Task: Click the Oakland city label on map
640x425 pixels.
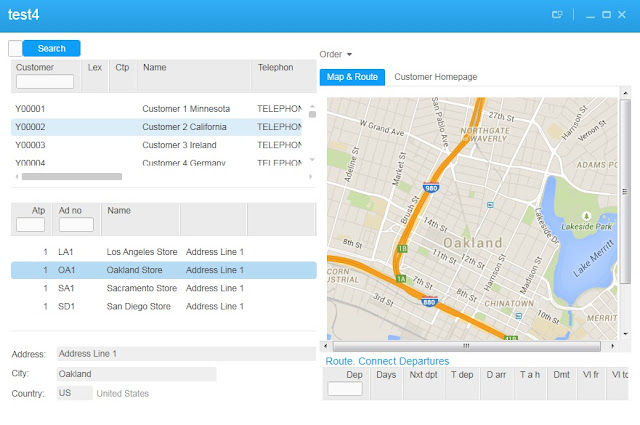Action: tap(473, 243)
